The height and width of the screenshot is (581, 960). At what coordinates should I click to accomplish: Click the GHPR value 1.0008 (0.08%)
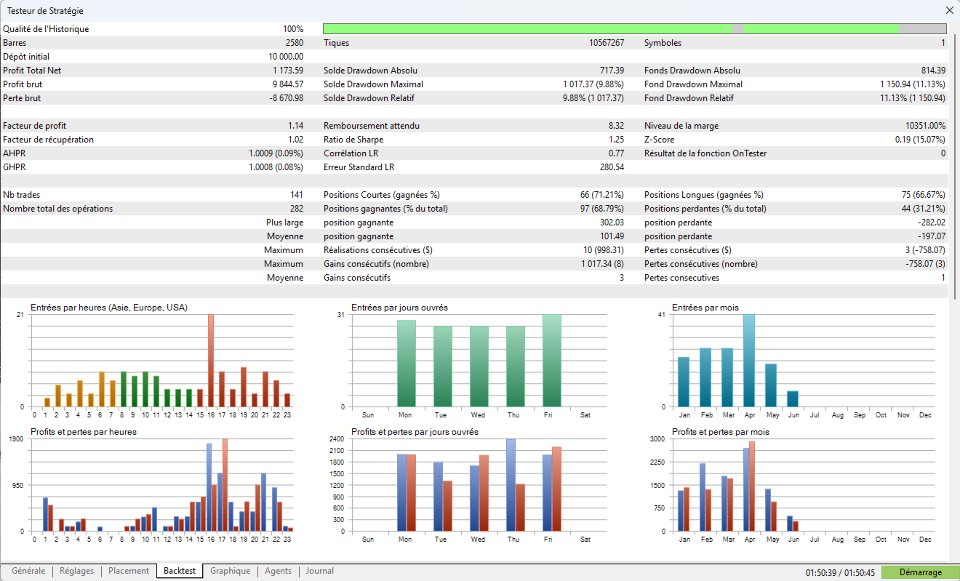click(276, 167)
